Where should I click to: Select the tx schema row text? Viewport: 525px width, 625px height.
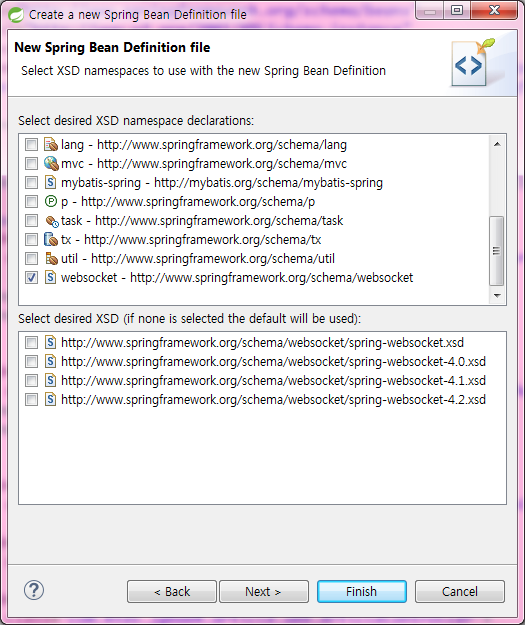tap(191, 240)
